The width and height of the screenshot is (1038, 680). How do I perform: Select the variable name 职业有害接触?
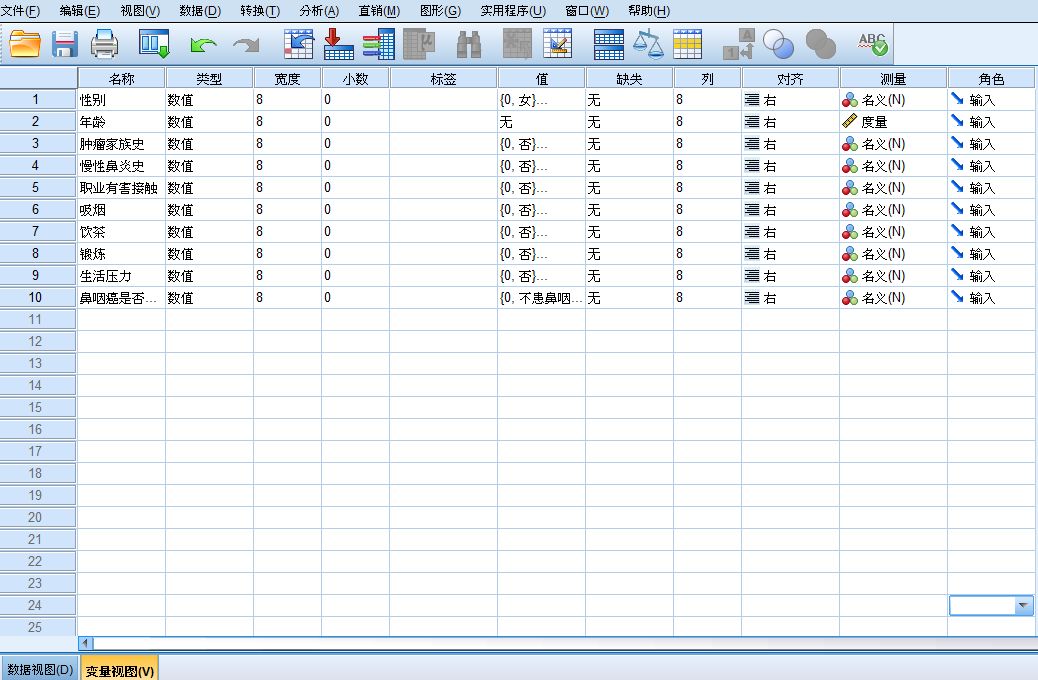coord(118,187)
